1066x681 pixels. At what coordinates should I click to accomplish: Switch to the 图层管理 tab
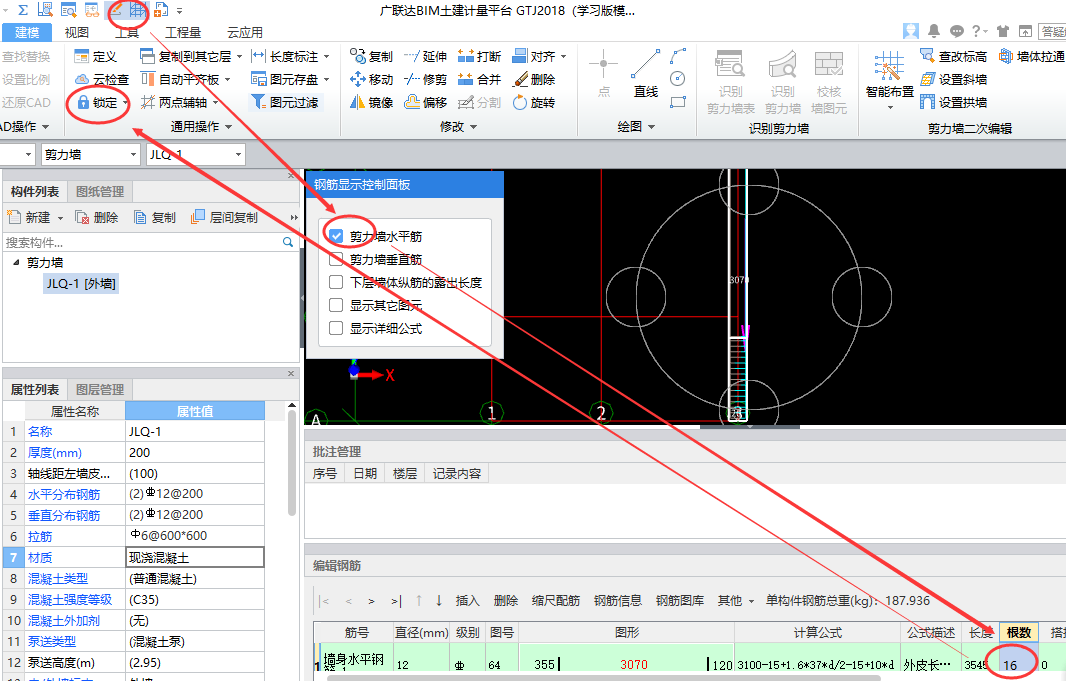tap(100, 389)
